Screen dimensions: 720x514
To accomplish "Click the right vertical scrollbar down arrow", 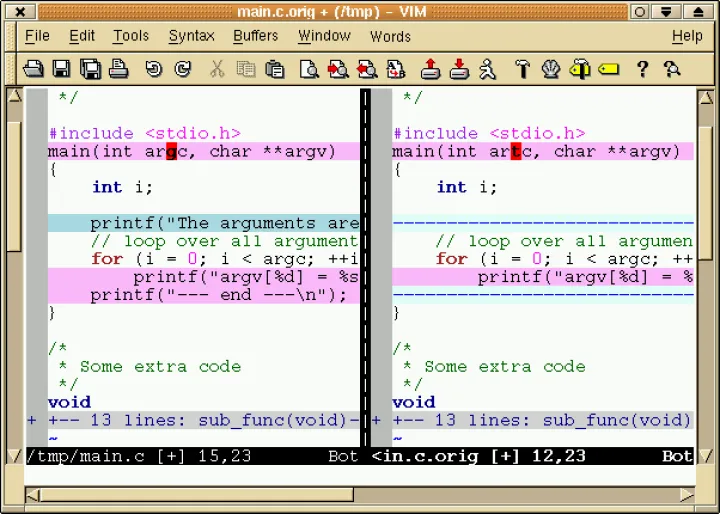I will pyautogui.click(x=706, y=456).
